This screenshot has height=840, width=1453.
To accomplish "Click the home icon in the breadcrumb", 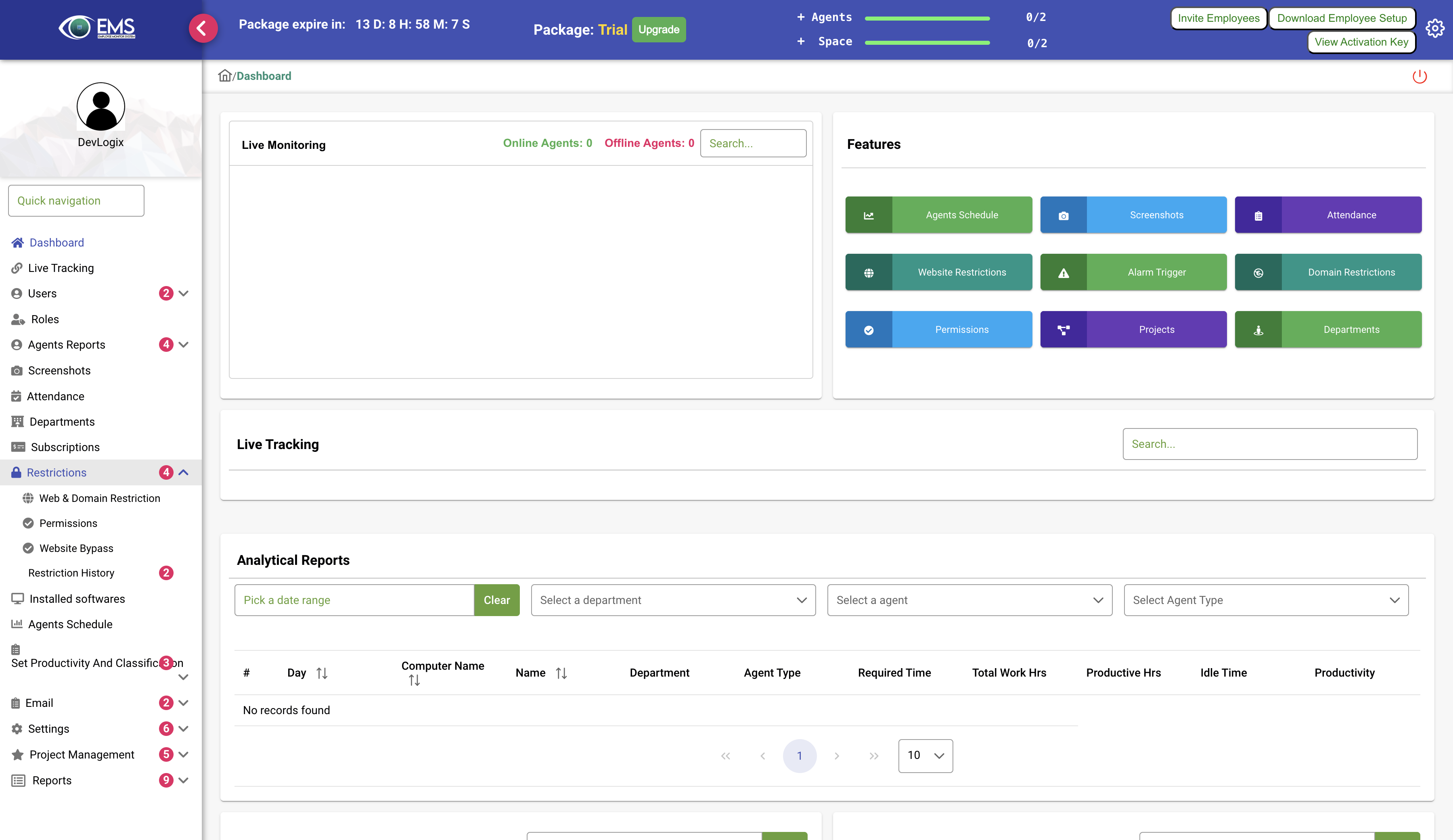I will click(224, 75).
